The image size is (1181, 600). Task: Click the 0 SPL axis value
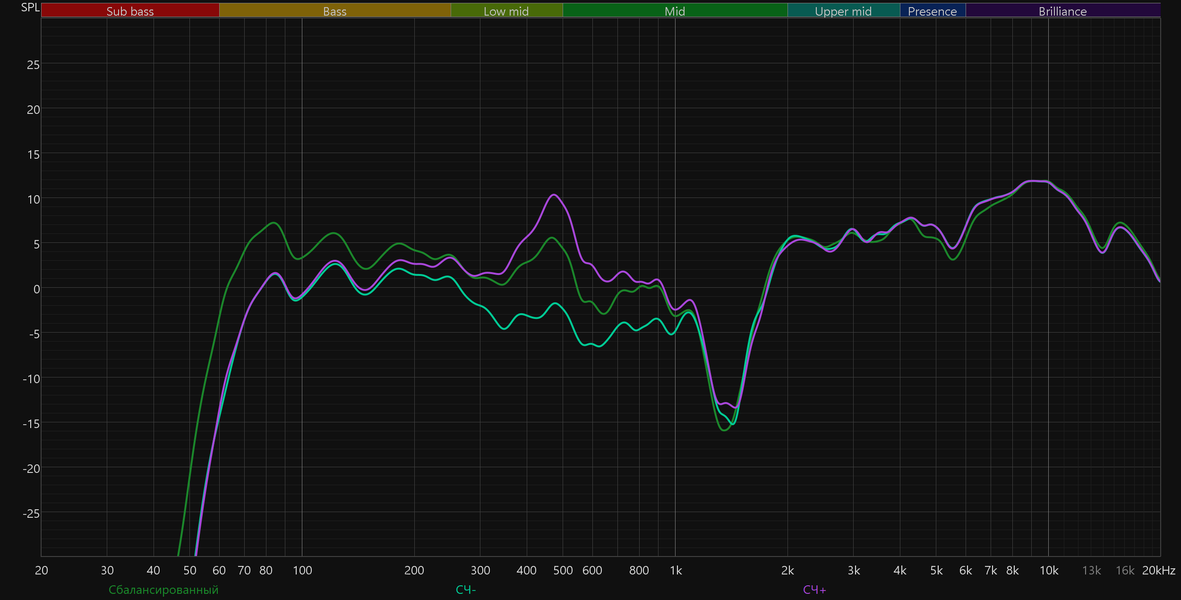pos(36,289)
